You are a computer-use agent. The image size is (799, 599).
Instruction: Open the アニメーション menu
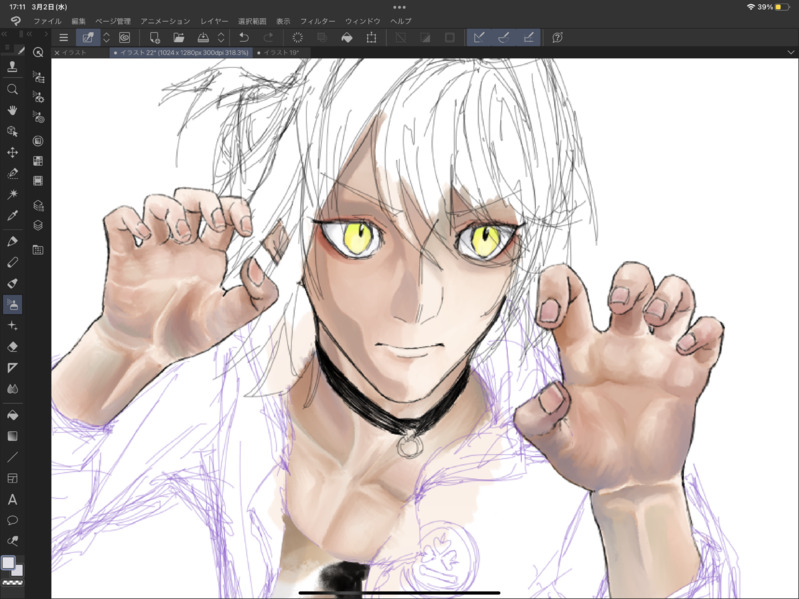[165, 21]
